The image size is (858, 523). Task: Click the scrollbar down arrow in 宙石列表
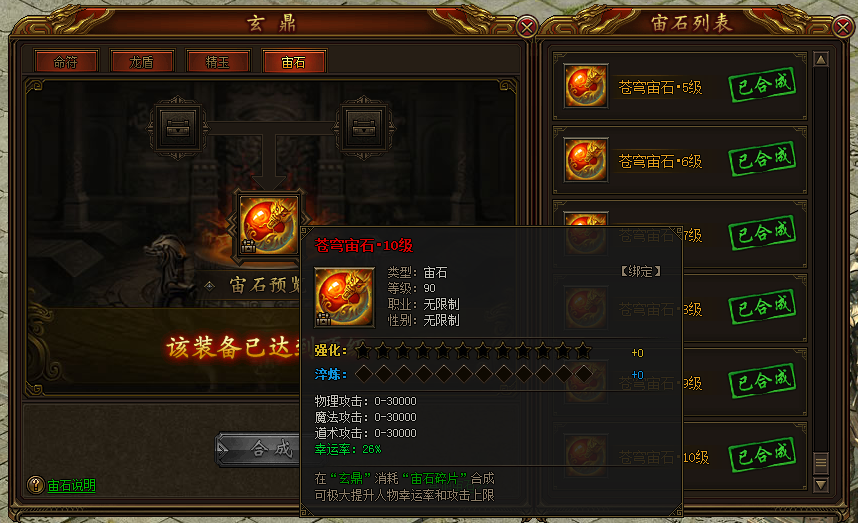[821, 485]
